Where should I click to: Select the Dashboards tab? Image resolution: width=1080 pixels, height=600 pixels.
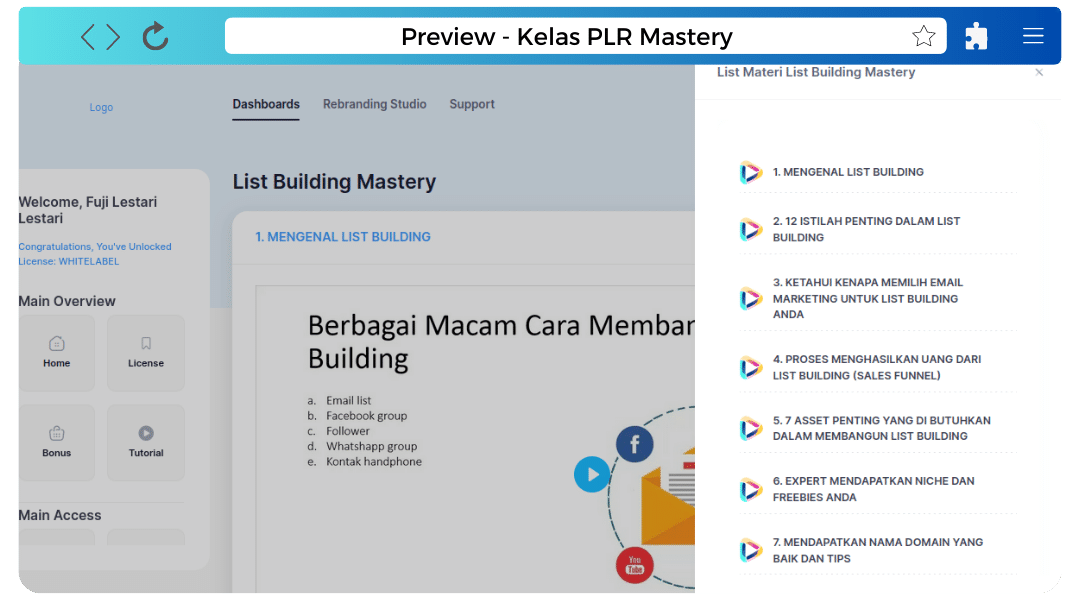click(266, 104)
